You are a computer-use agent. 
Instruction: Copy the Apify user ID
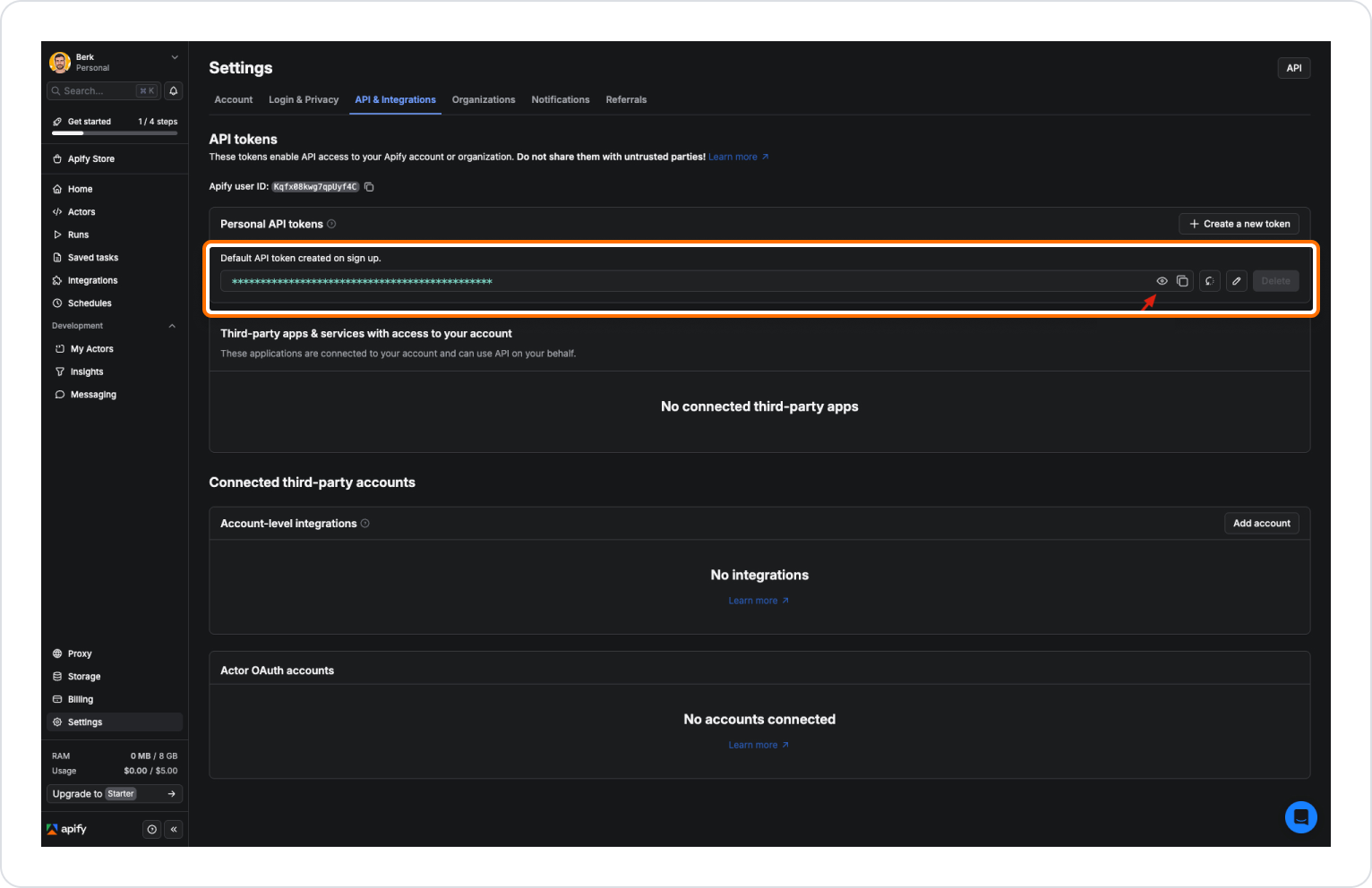369,187
